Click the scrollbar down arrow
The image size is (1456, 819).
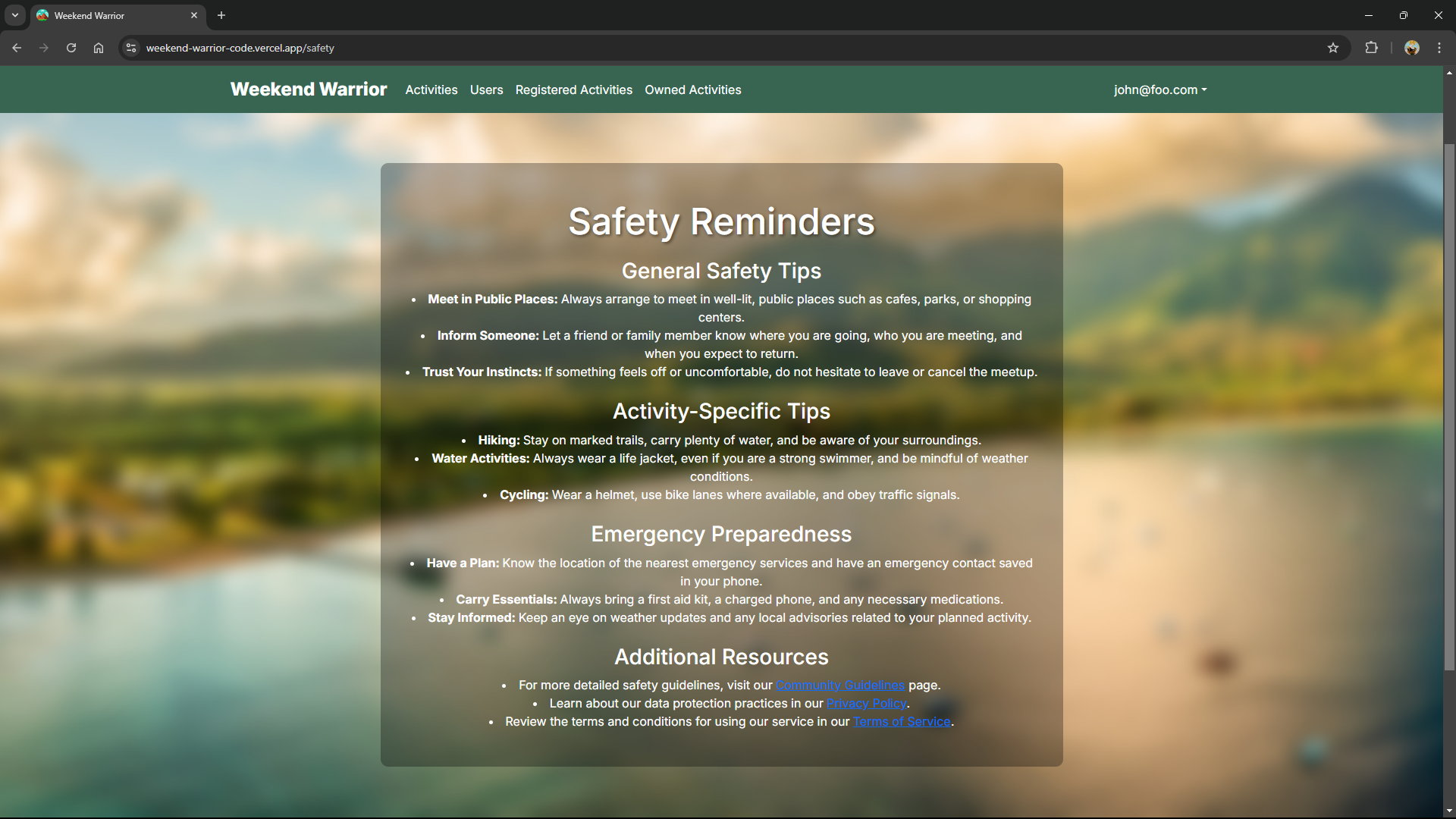[1448, 809]
